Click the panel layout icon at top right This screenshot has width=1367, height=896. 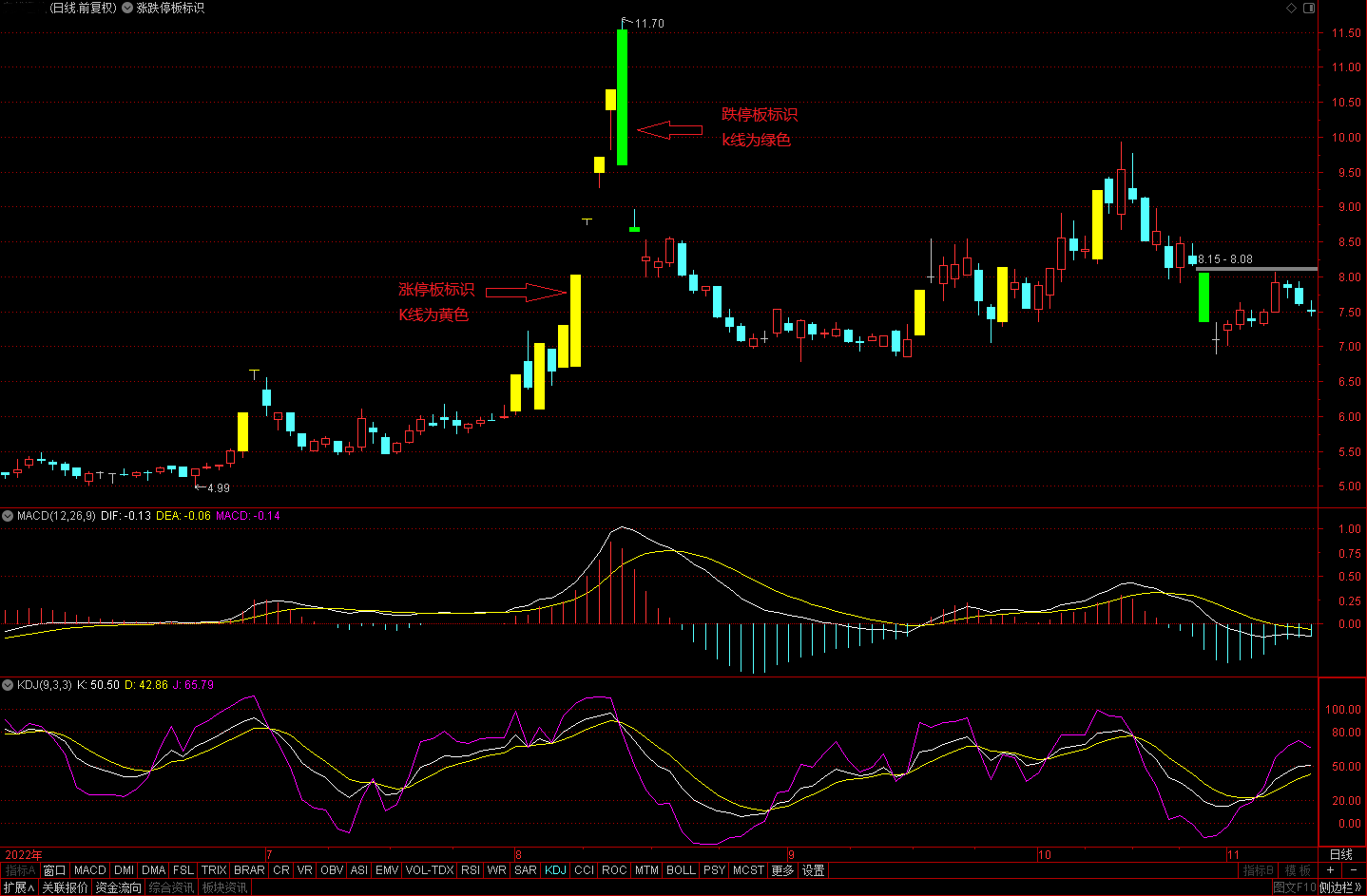pyautogui.click(x=1309, y=8)
